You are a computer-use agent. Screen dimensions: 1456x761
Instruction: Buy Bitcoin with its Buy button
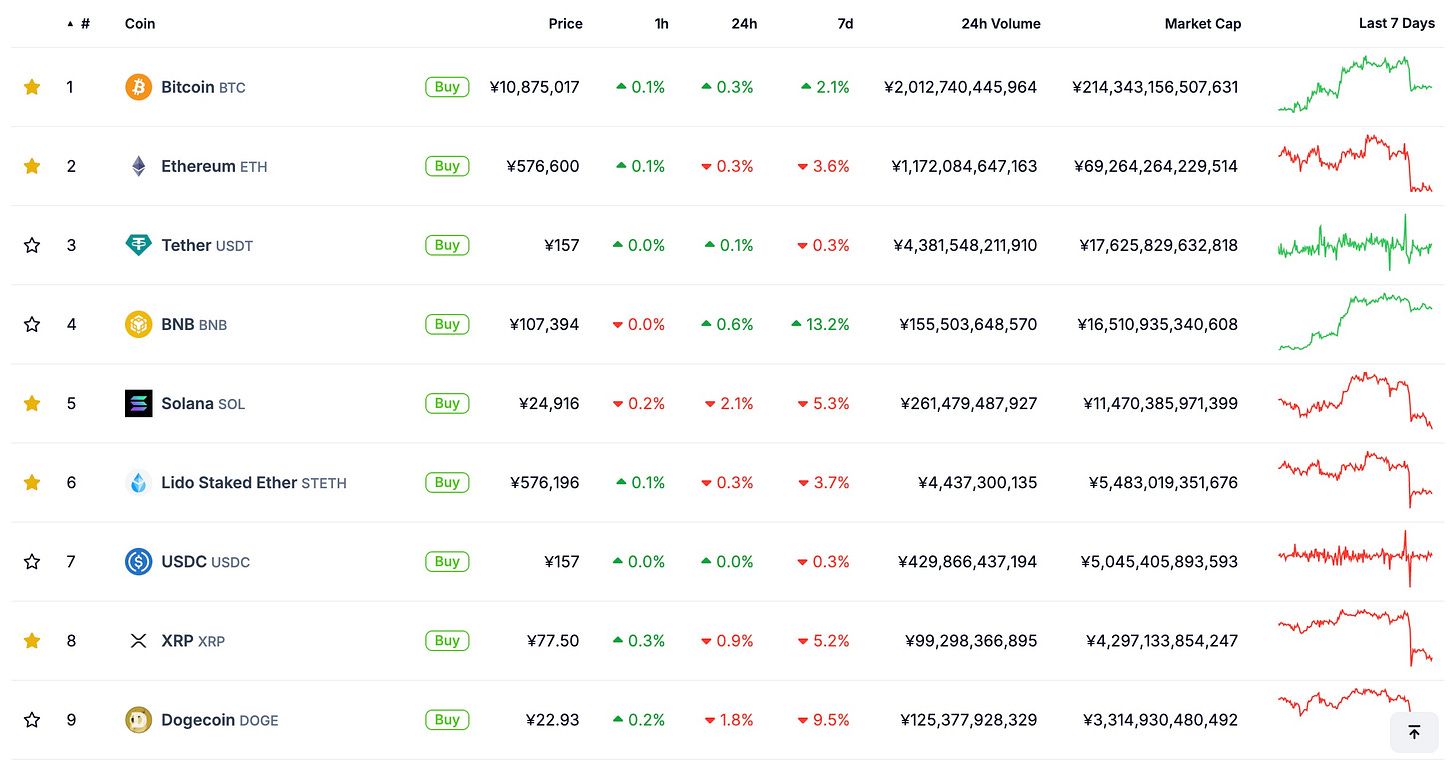tap(447, 87)
